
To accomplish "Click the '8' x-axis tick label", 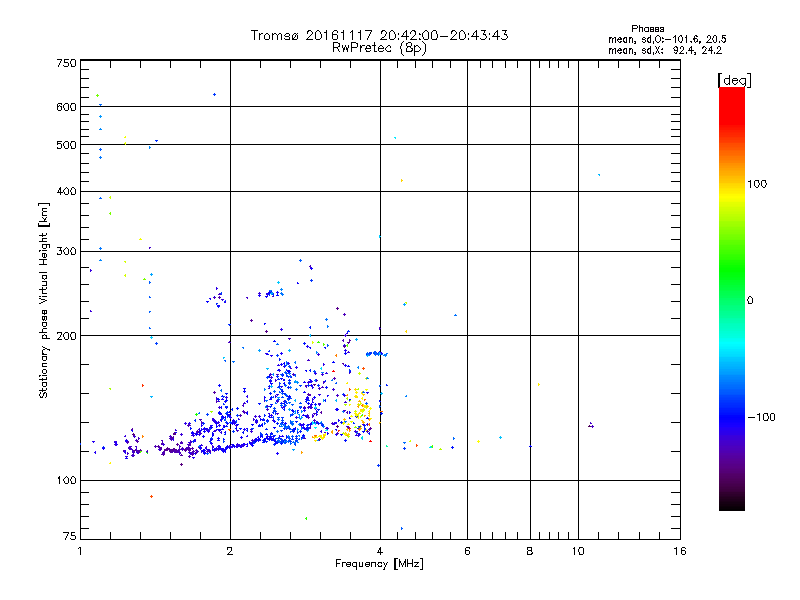I will tap(530, 551).
